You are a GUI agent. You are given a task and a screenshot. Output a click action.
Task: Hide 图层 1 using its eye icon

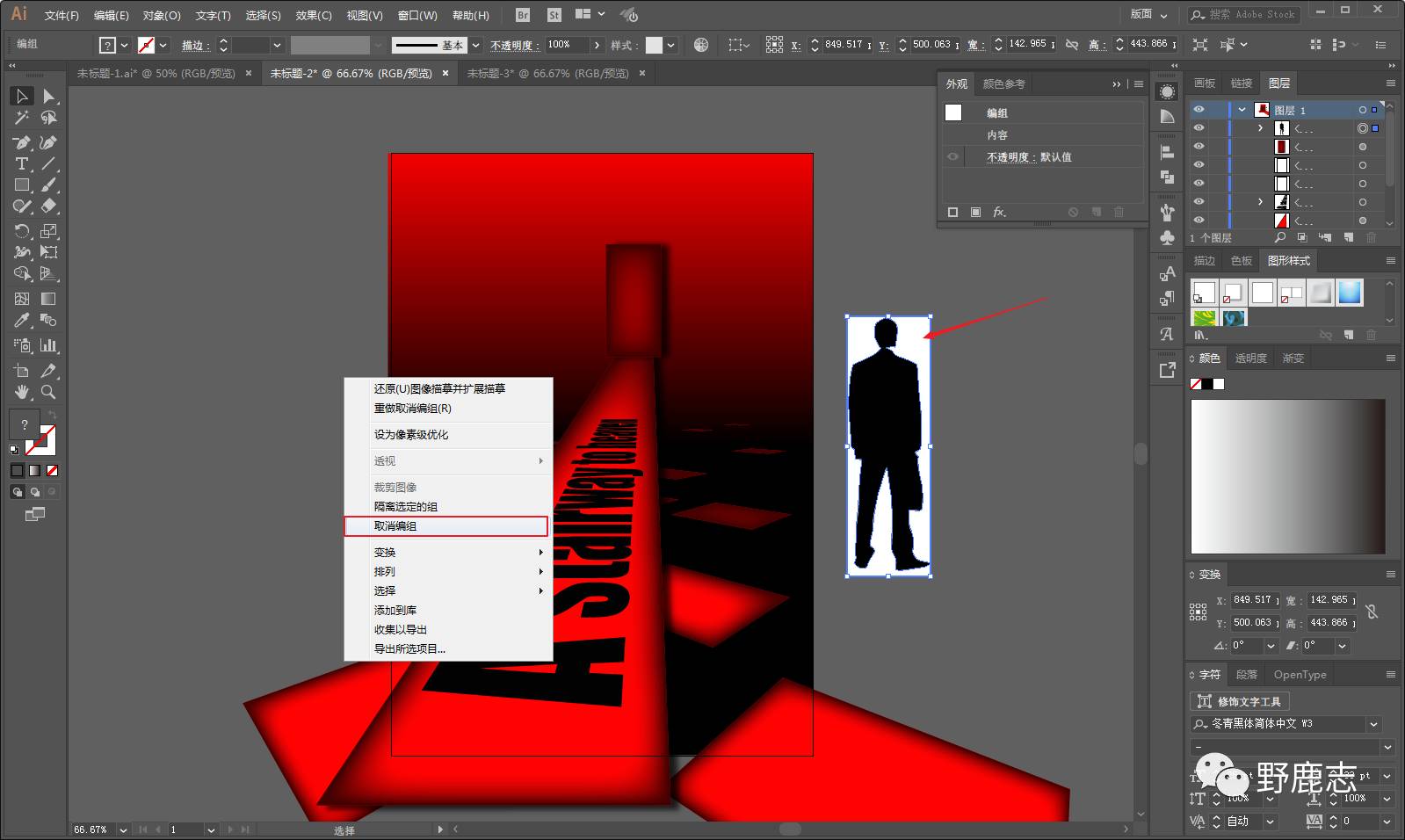click(1199, 110)
